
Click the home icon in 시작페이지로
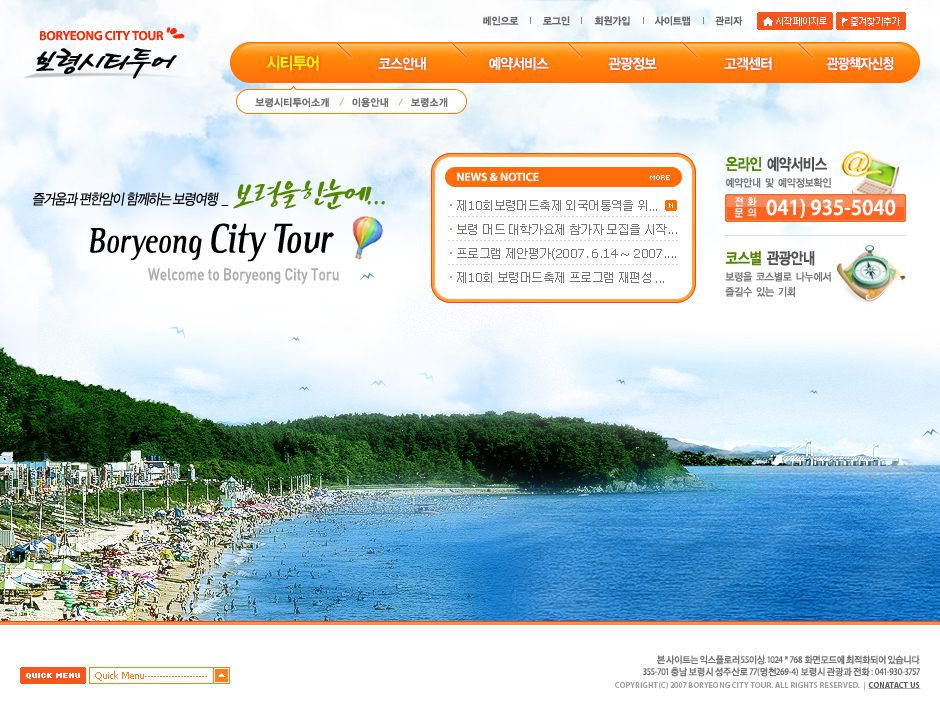(x=767, y=21)
